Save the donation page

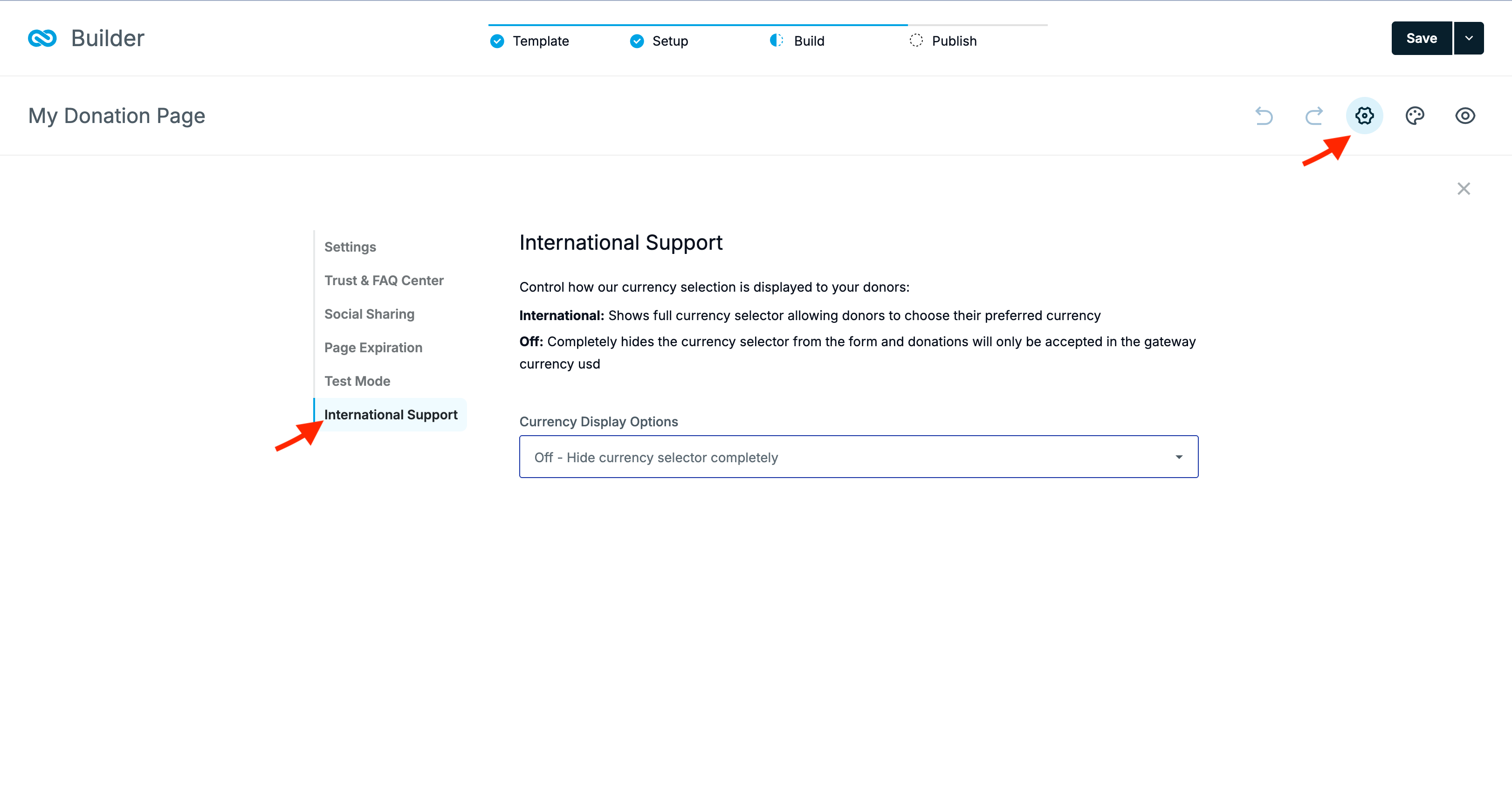point(1422,38)
